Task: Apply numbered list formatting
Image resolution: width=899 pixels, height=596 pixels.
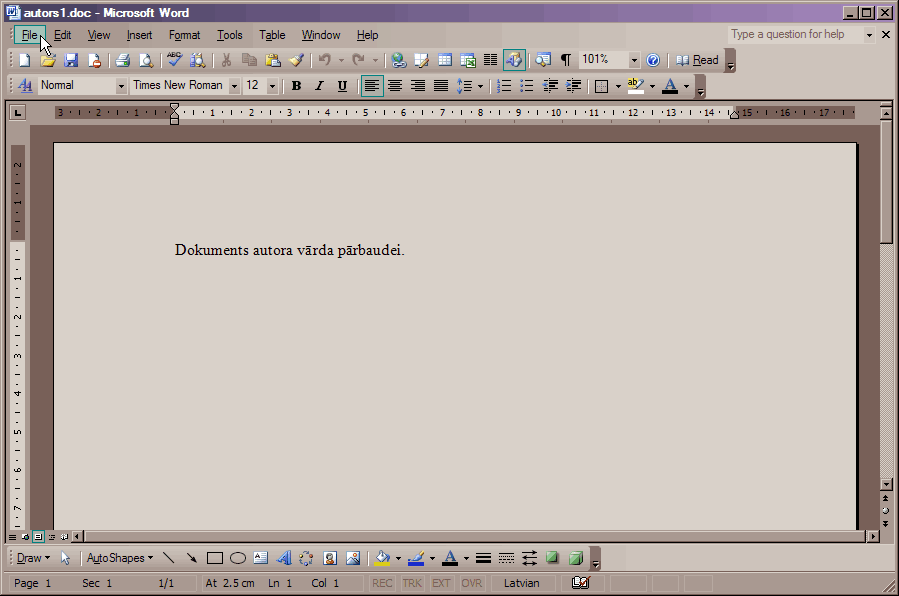Action: pos(504,86)
